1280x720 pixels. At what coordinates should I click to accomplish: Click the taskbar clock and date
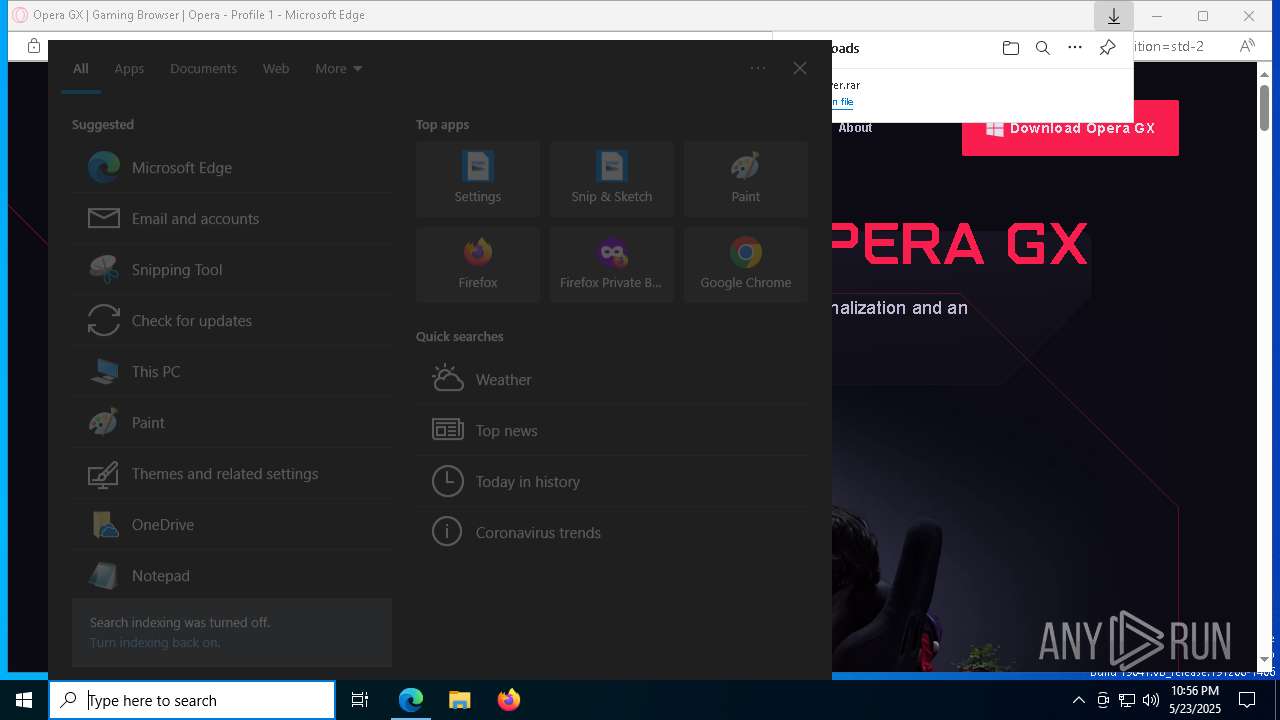pyautogui.click(x=1195, y=700)
